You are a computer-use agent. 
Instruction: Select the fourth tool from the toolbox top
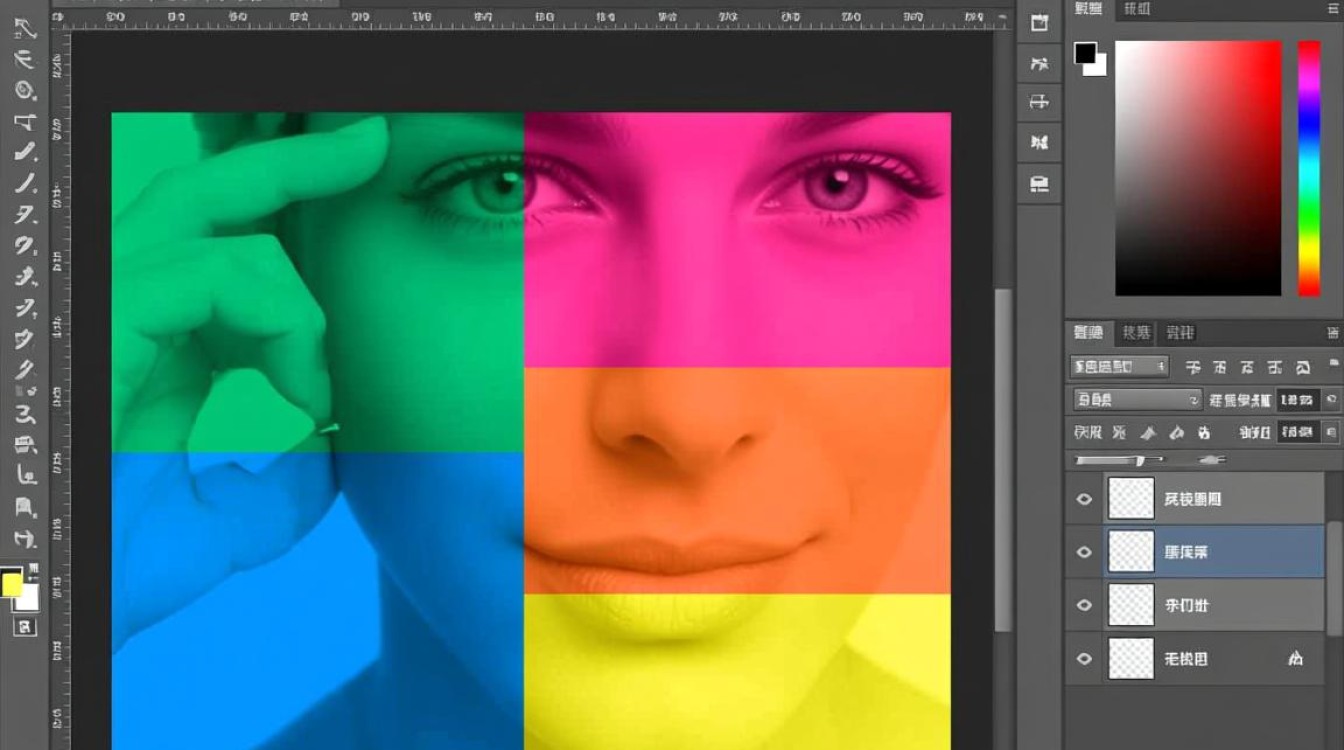pos(25,122)
